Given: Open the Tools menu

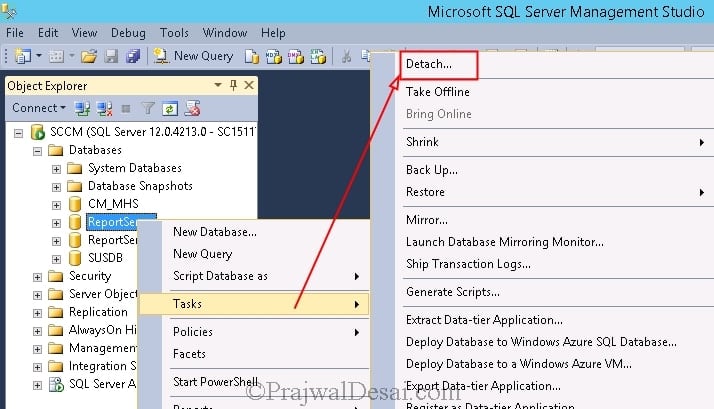Looking at the screenshot, I should coord(174,33).
